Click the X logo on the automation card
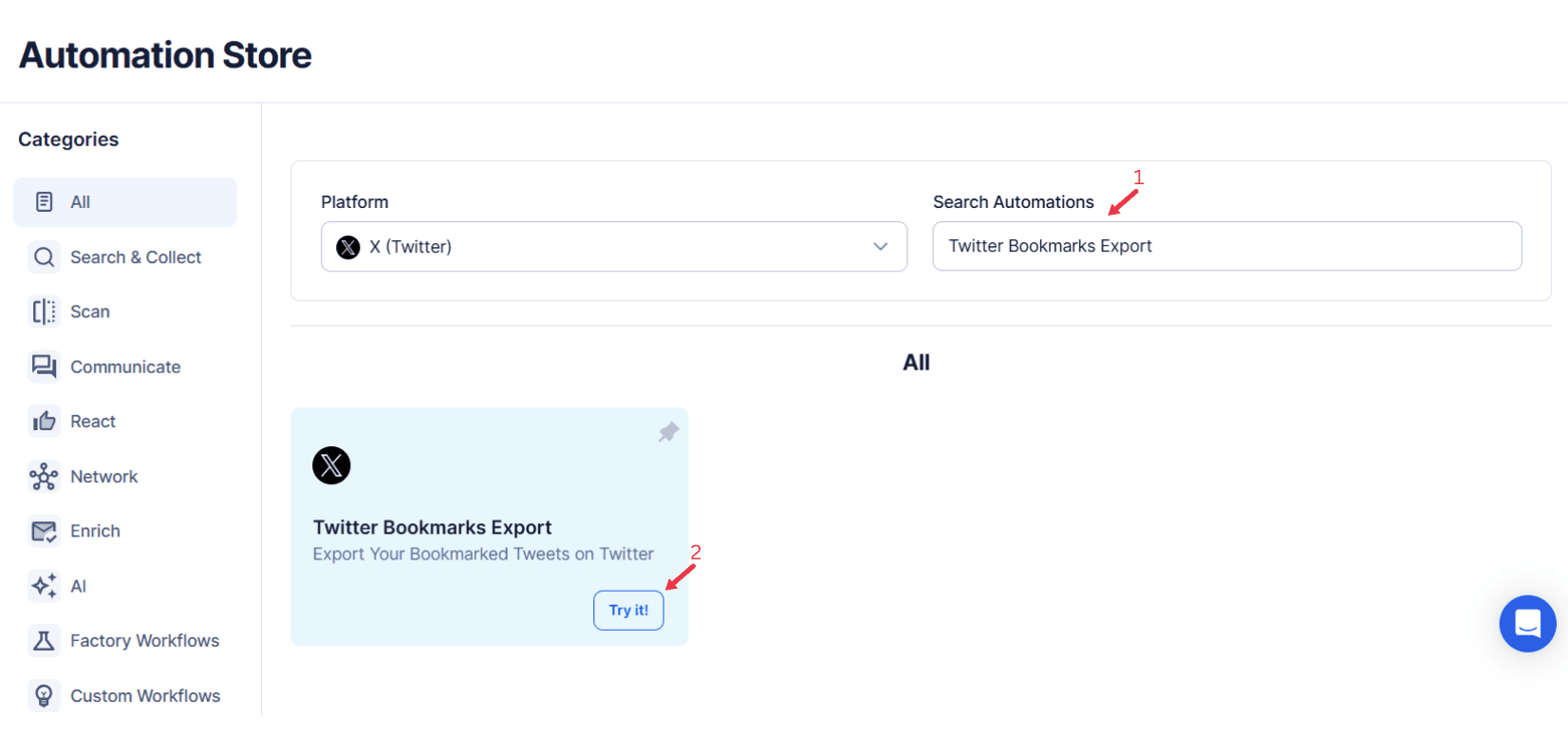The image size is (1568, 736). pyautogui.click(x=331, y=465)
